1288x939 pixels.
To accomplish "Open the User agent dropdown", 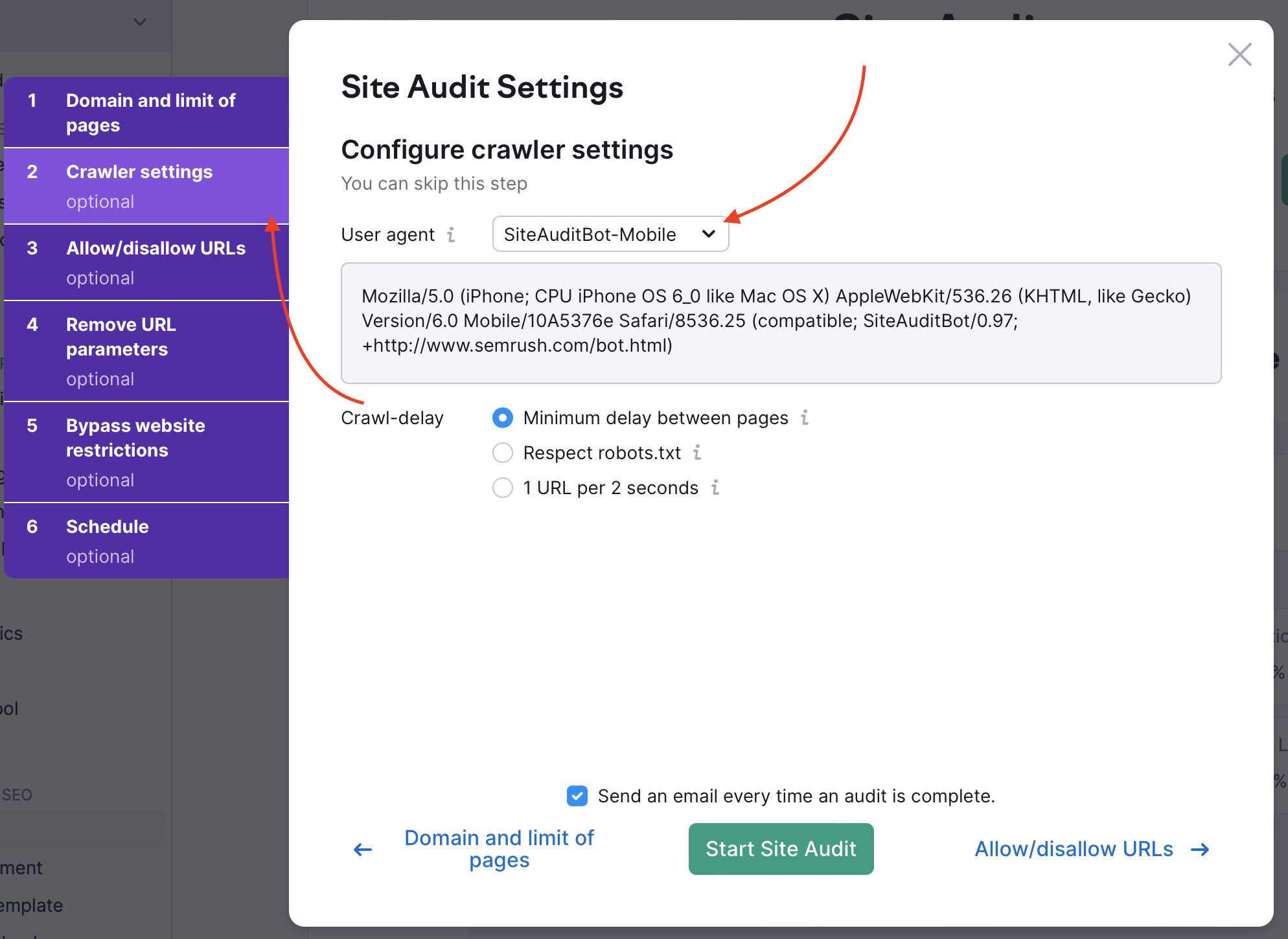I will pos(610,234).
